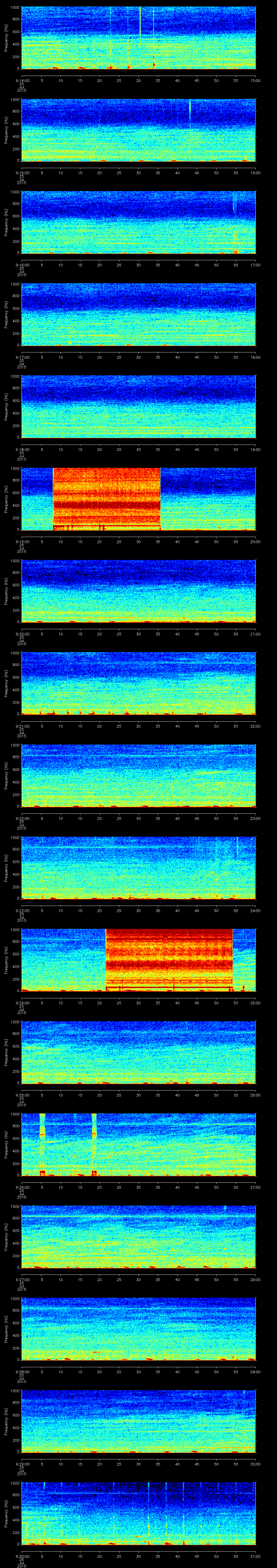The height and width of the screenshot is (1568, 277).
Task: Click the 9:24:00 time label
Action: 22,1003
